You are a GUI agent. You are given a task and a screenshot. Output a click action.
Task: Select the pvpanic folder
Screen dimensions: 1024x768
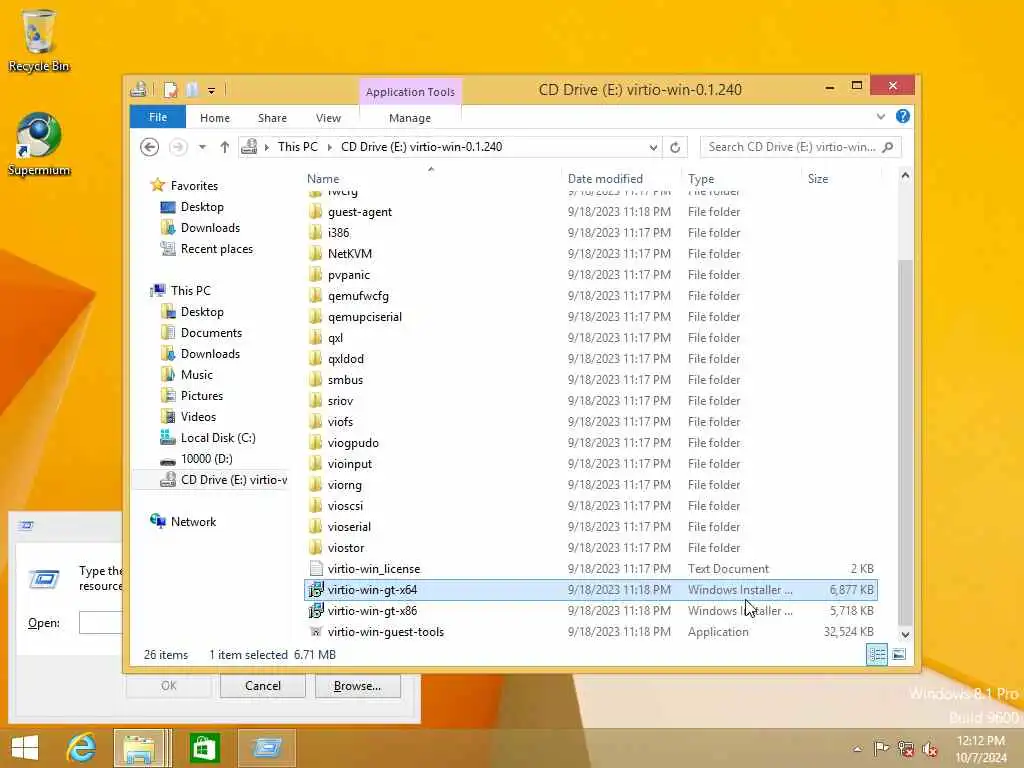click(x=349, y=275)
